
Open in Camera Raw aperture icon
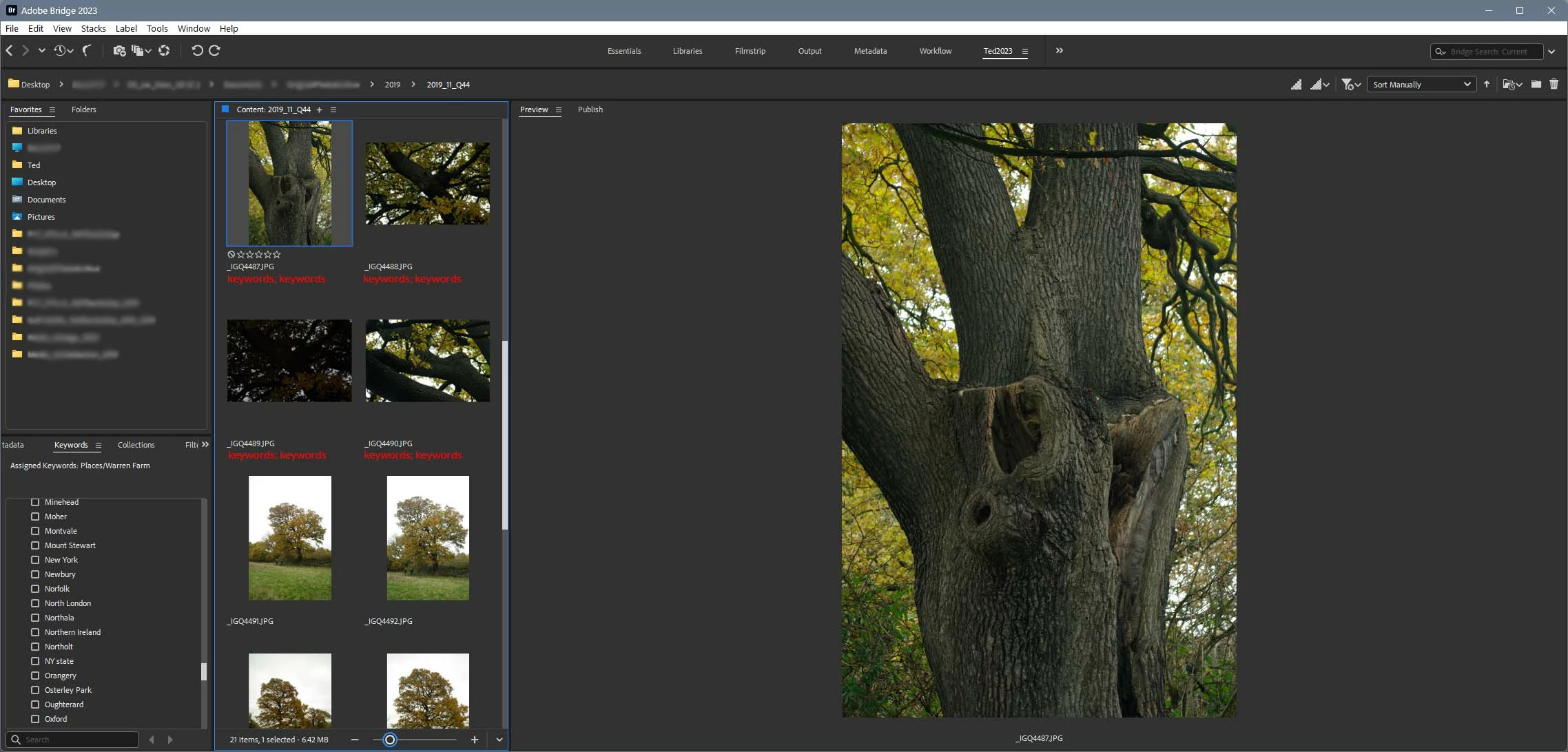[x=164, y=51]
